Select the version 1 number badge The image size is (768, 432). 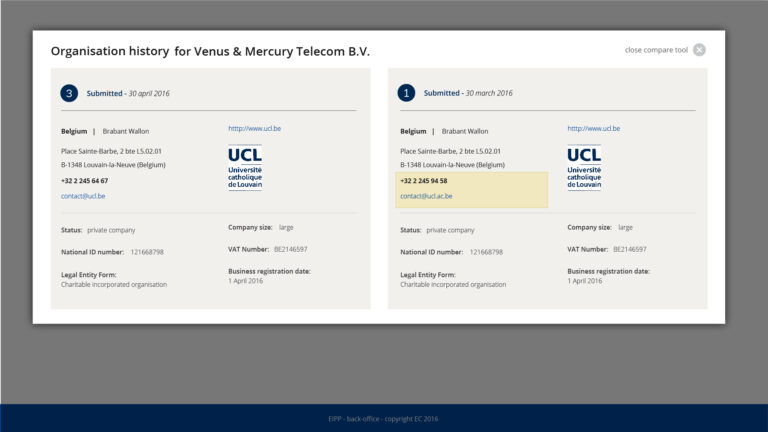pos(406,93)
